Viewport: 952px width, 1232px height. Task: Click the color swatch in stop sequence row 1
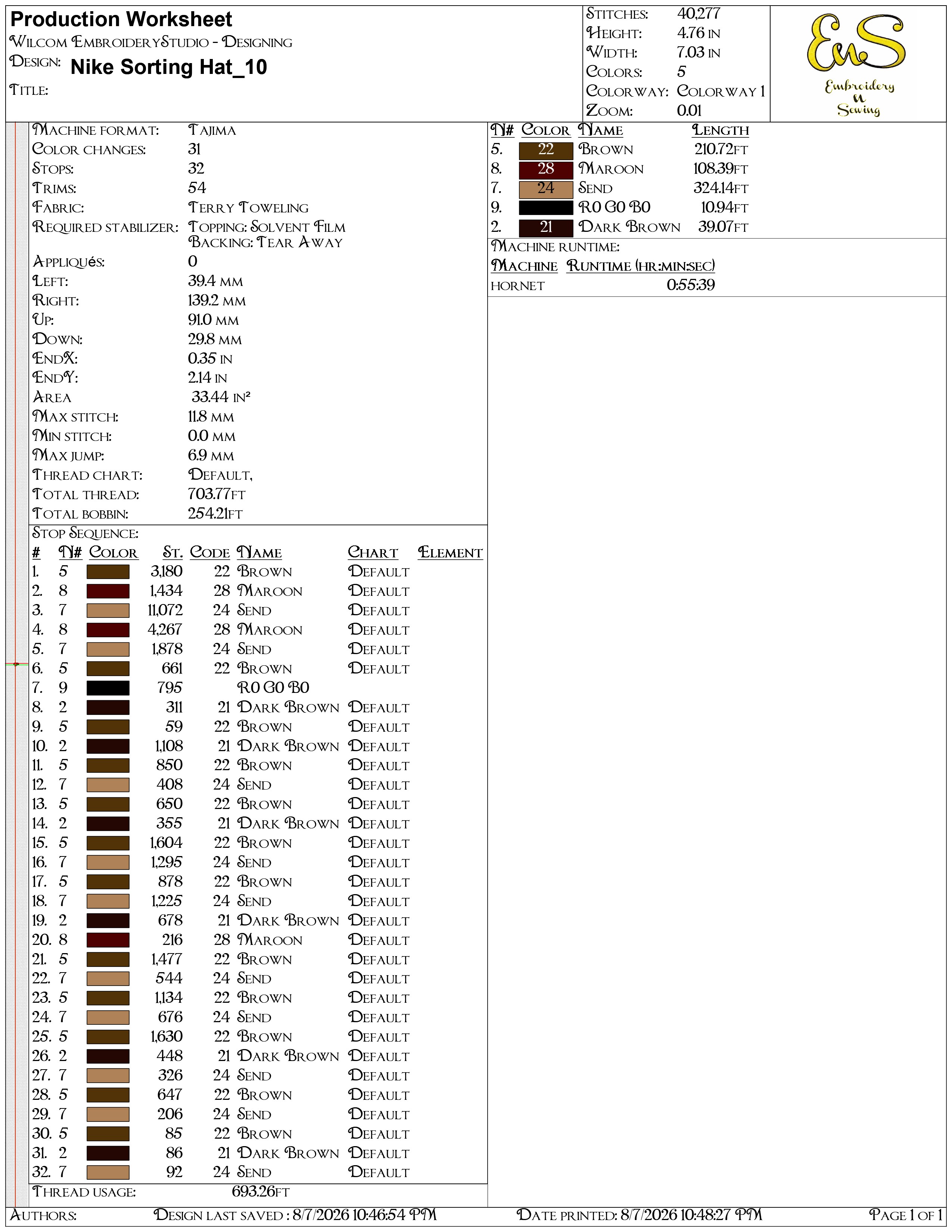[x=108, y=572]
